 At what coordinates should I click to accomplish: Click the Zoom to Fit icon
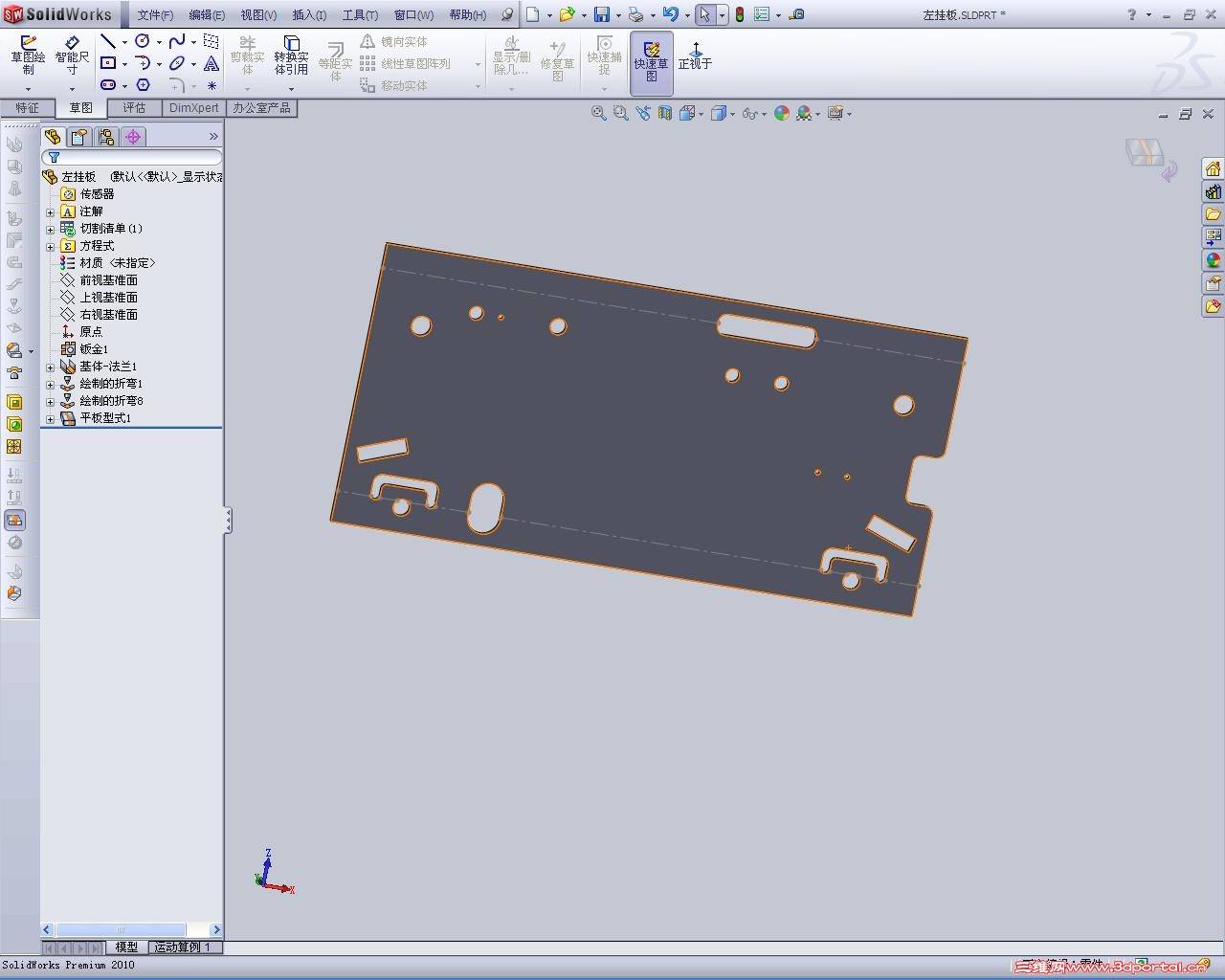[x=598, y=113]
